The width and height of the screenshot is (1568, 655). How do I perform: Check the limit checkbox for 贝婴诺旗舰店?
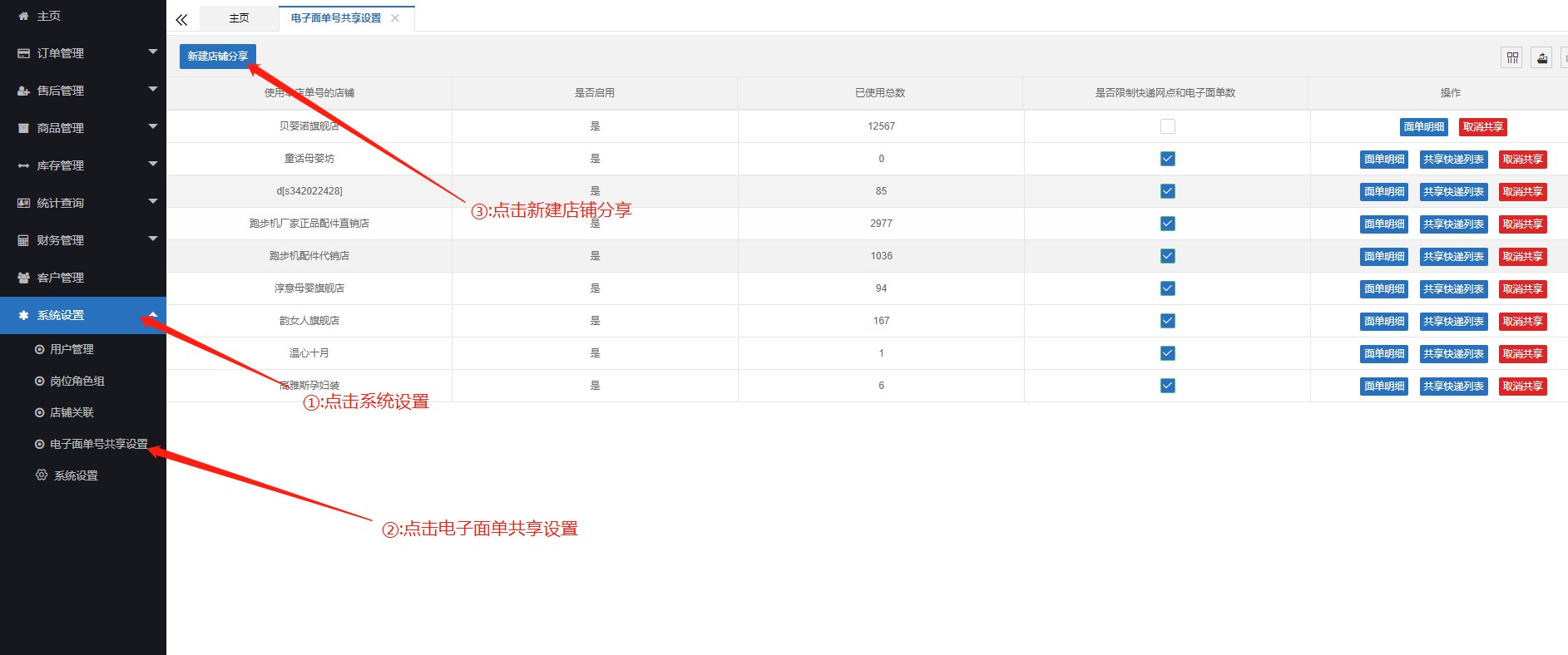point(1167,126)
